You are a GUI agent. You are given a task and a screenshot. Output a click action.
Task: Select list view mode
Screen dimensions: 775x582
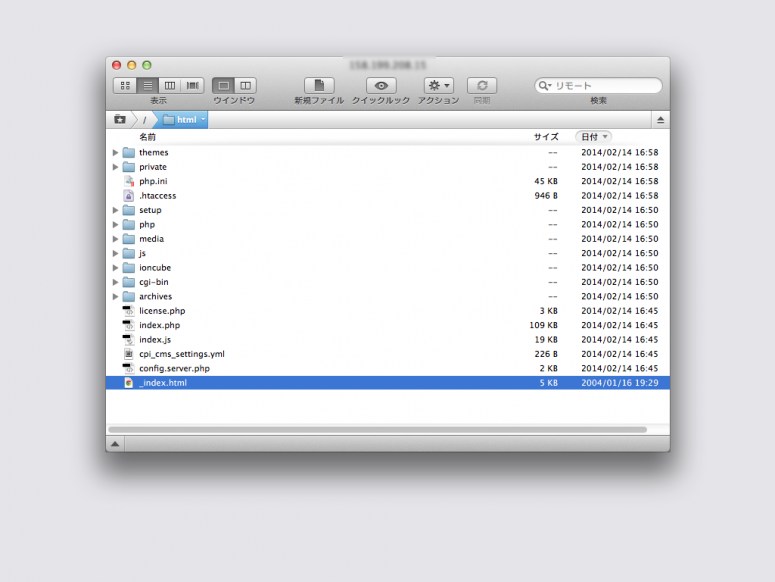coord(148,86)
